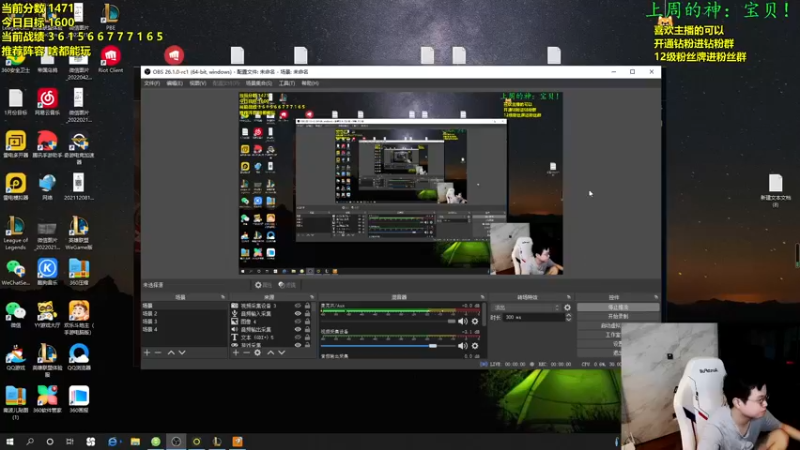Screen dimensions: 800x450
Task: Toggle visibility of text GDI+ source
Action: click(x=298, y=337)
